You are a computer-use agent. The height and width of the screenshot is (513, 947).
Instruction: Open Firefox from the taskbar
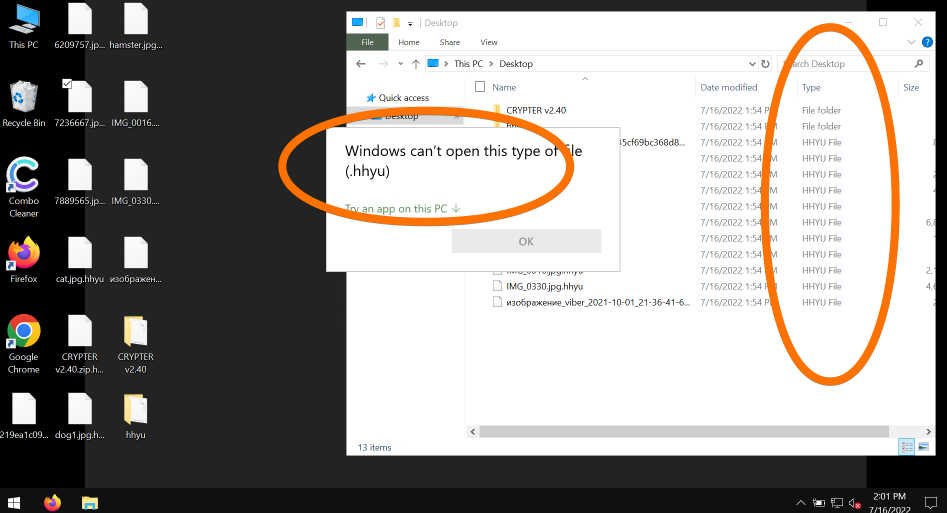coord(52,502)
